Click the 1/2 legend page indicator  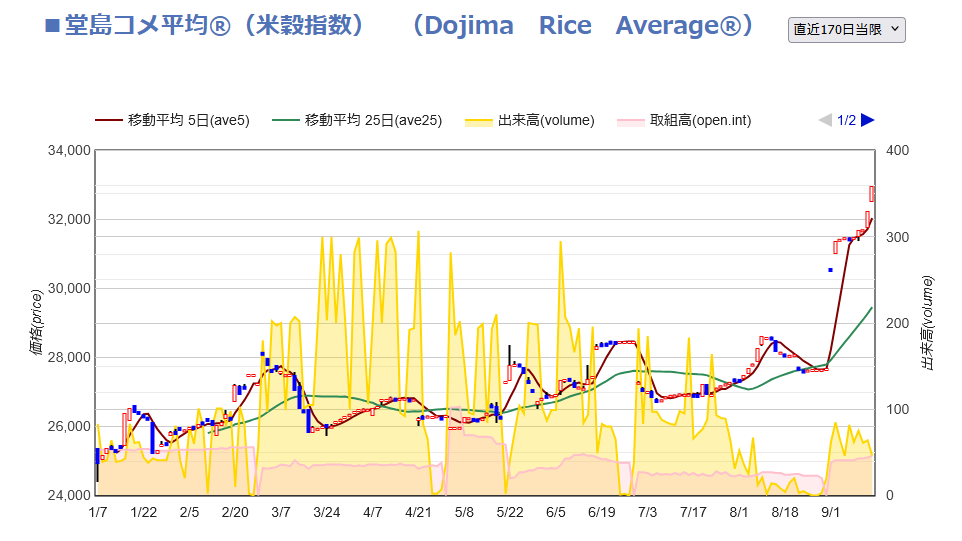pyautogui.click(x=847, y=120)
